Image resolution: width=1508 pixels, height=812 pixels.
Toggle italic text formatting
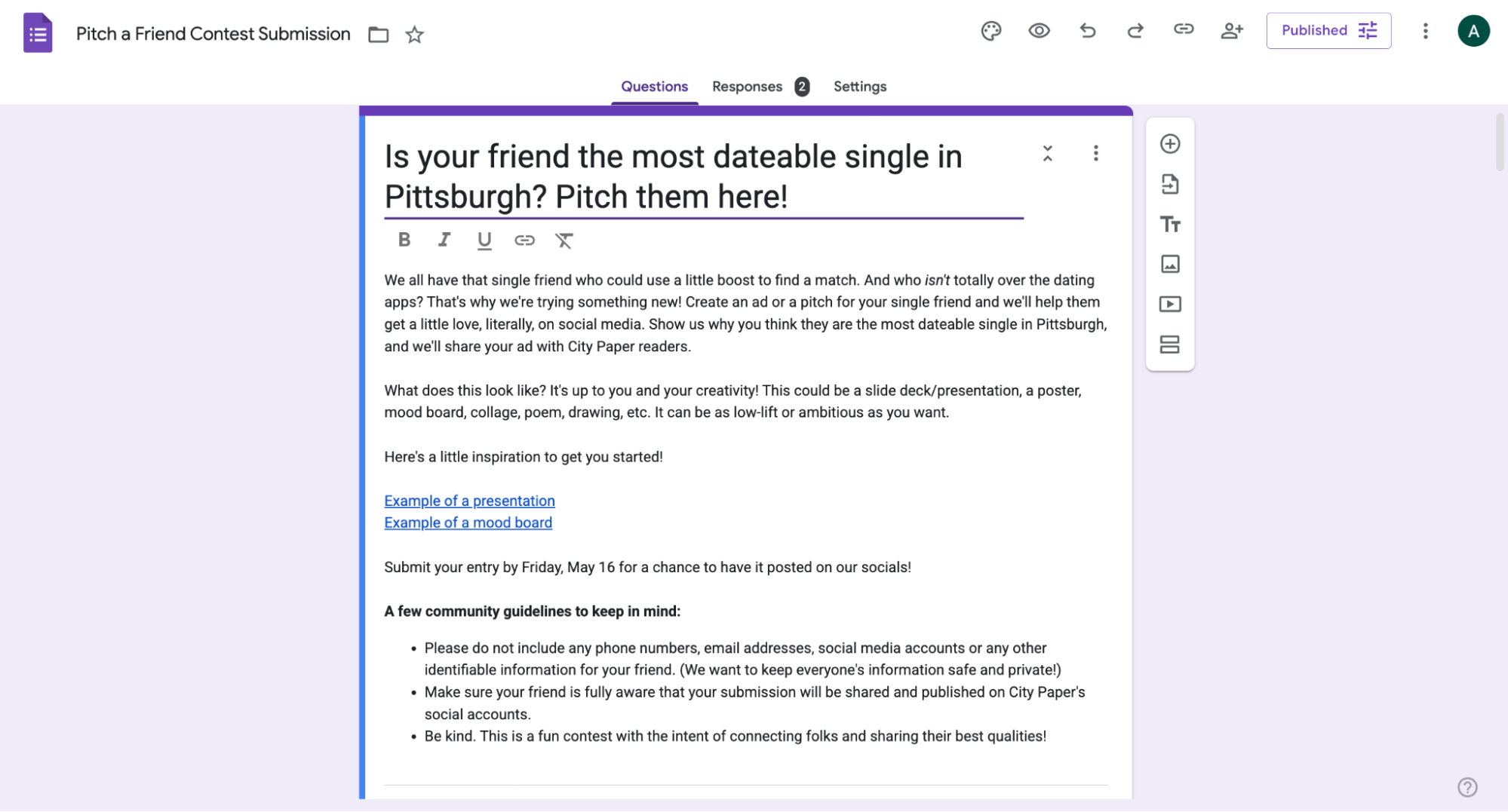click(x=444, y=240)
